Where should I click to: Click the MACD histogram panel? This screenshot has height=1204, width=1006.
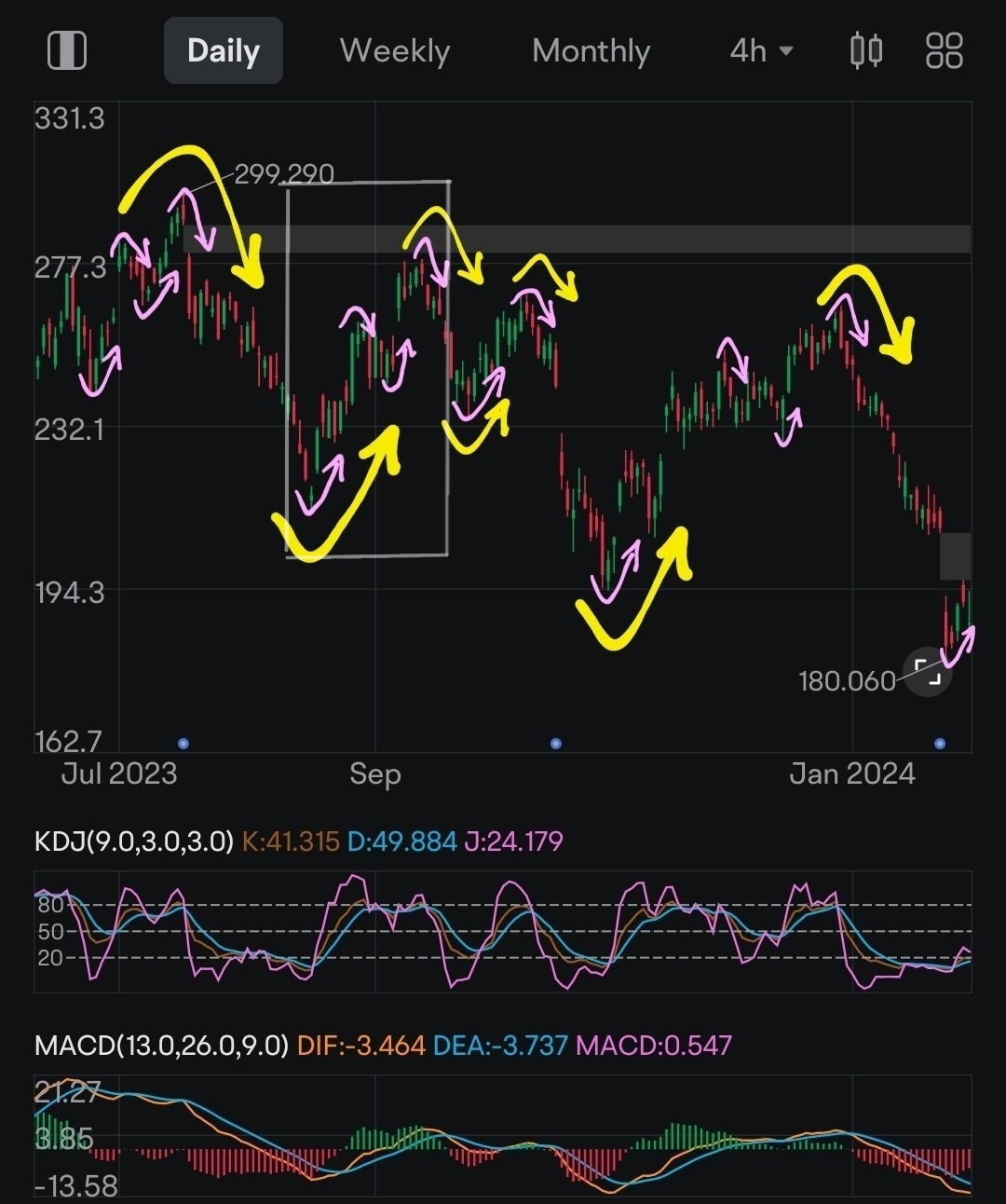pyautogui.click(x=503, y=1136)
